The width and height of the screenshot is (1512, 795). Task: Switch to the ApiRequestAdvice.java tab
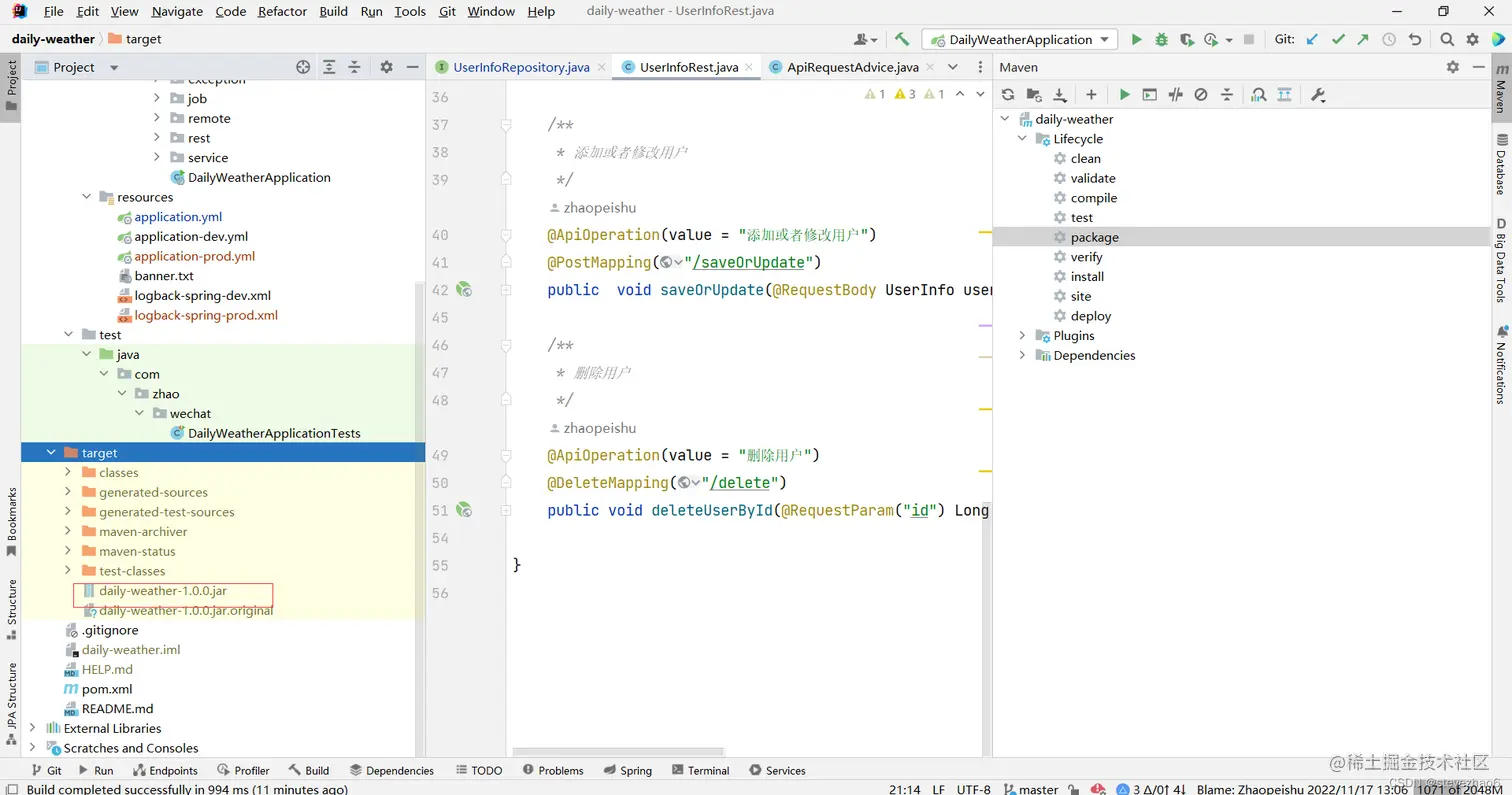[x=853, y=67]
